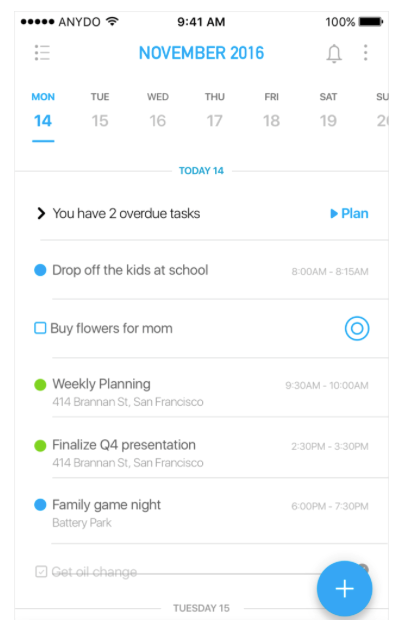Open the three-dot more options menu
Viewport: 412px width, 628px height.
[x=365, y=52]
